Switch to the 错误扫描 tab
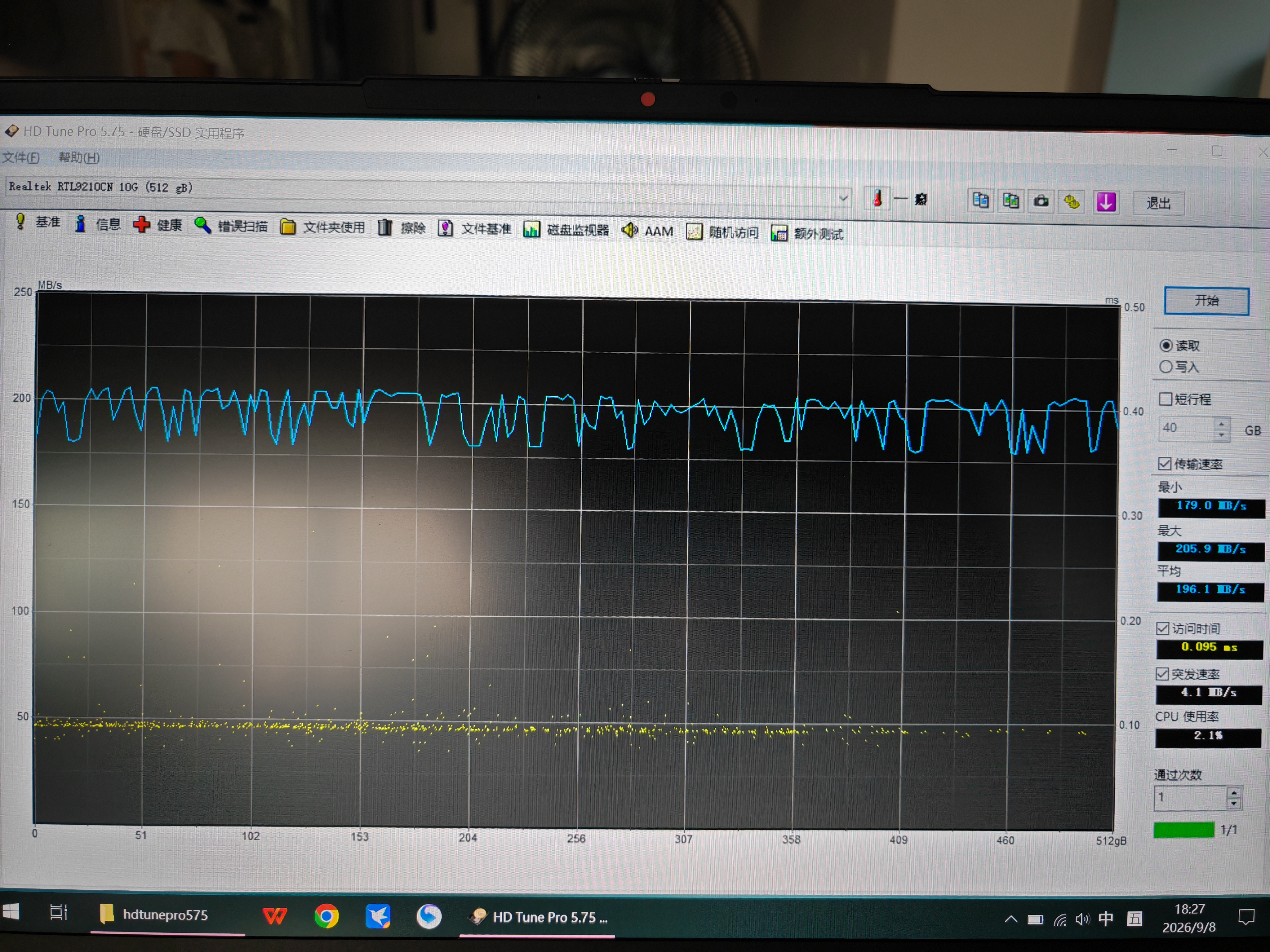1270x952 pixels. click(231, 226)
